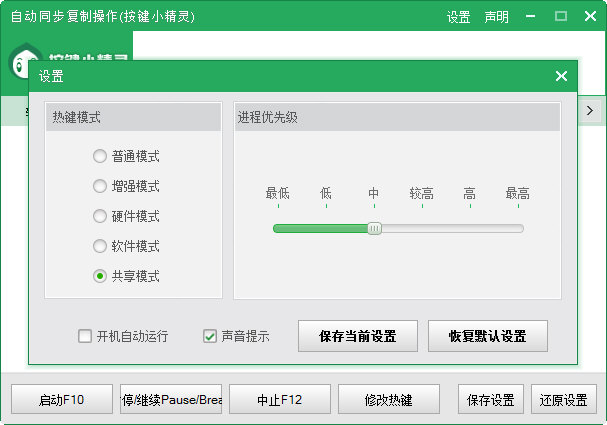Click the 还原设置 button in the main window
This screenshot has width=607, height=425.
[x=564, y=399]
